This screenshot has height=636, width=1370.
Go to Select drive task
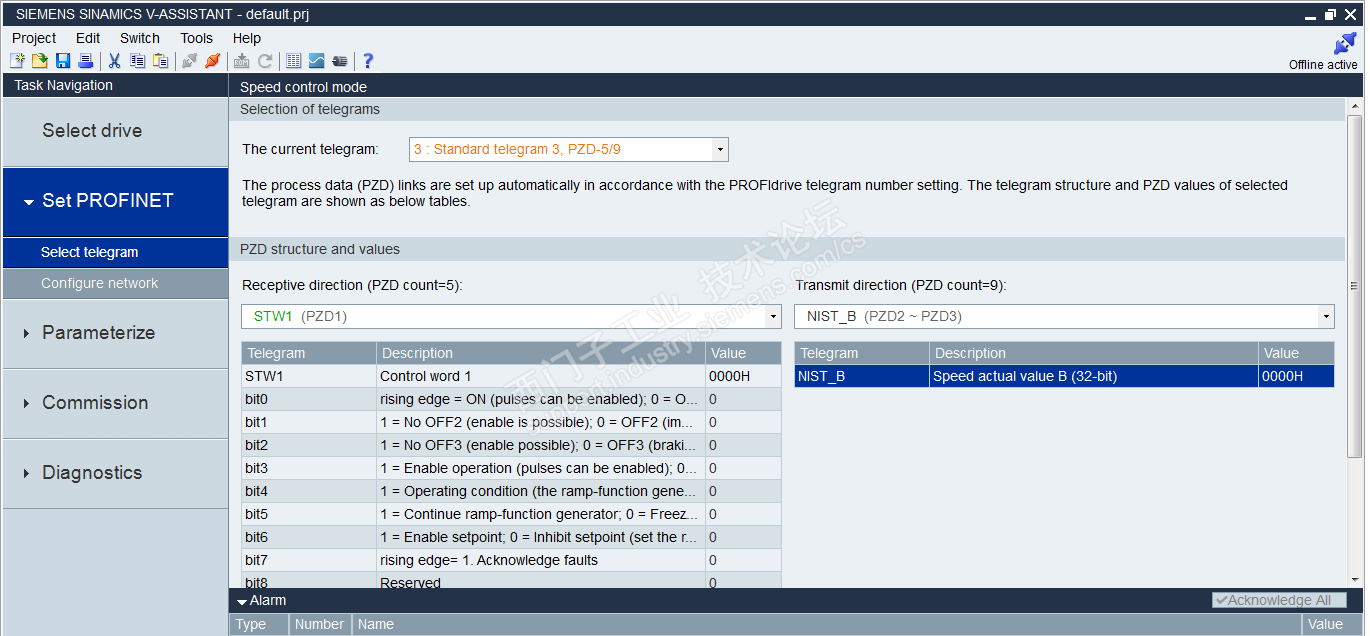click(116, 131)
